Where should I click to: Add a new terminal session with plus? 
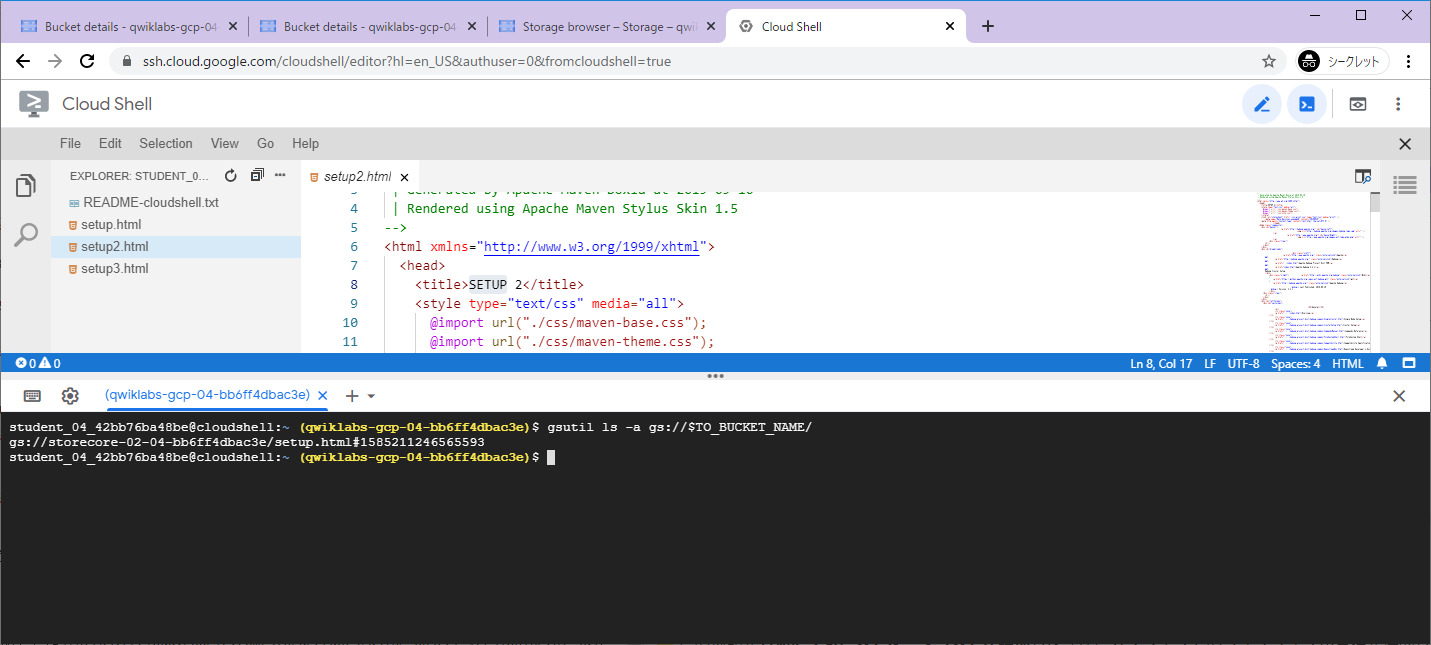point(351,396)
